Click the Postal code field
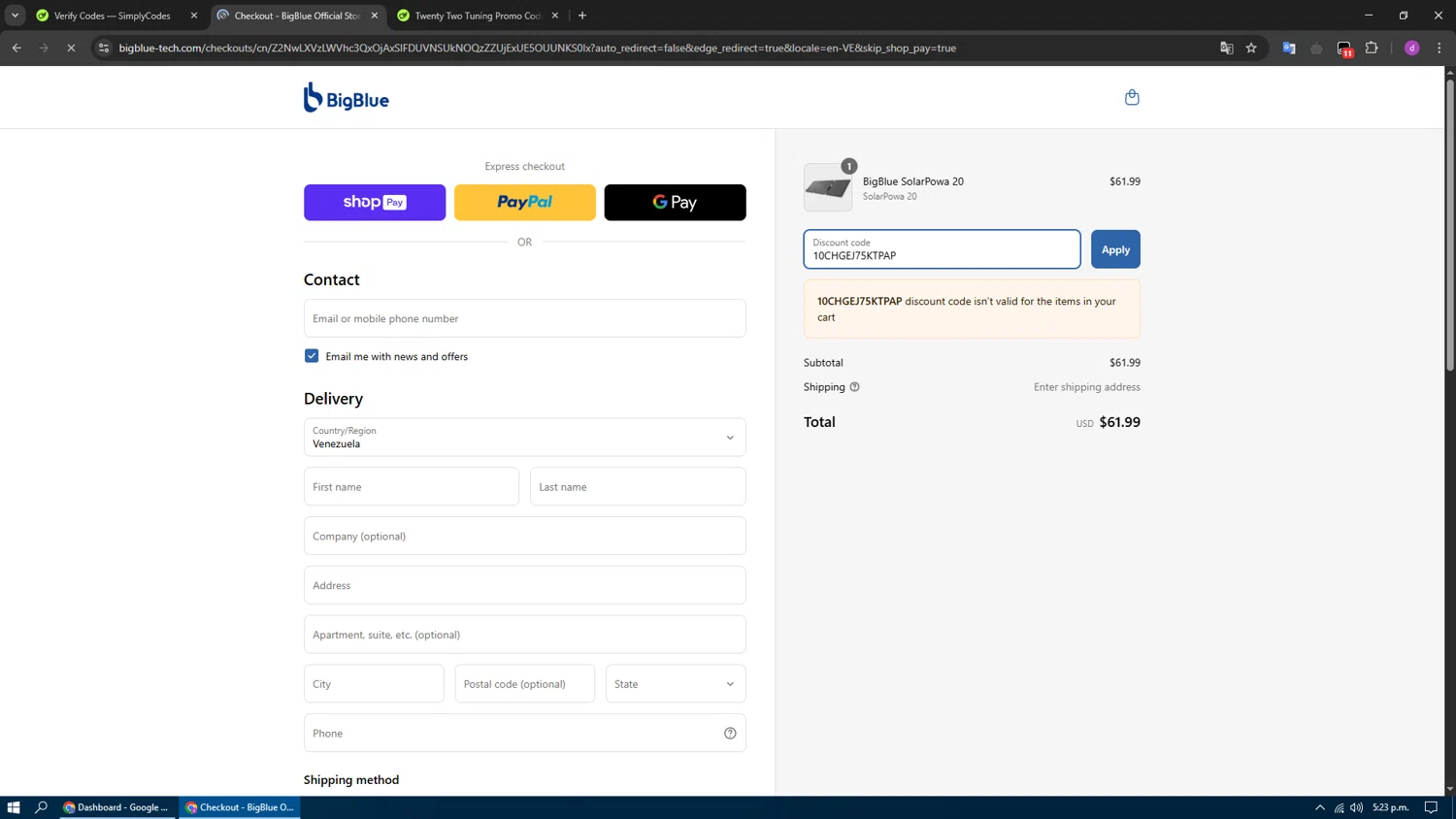 pos(524,684)
